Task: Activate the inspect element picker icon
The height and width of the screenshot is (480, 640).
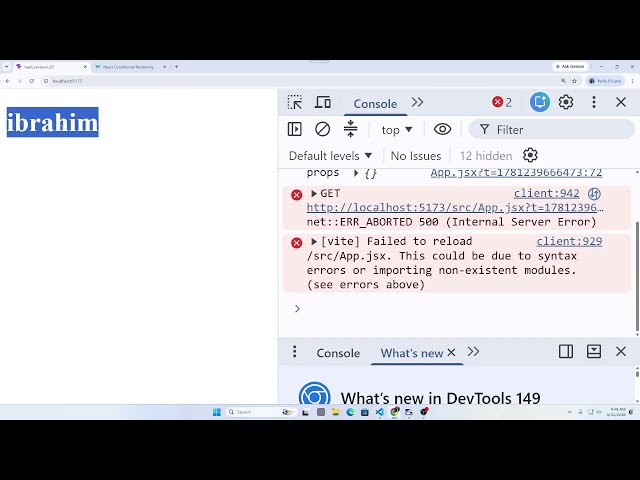Action: (x=294, y=102)
